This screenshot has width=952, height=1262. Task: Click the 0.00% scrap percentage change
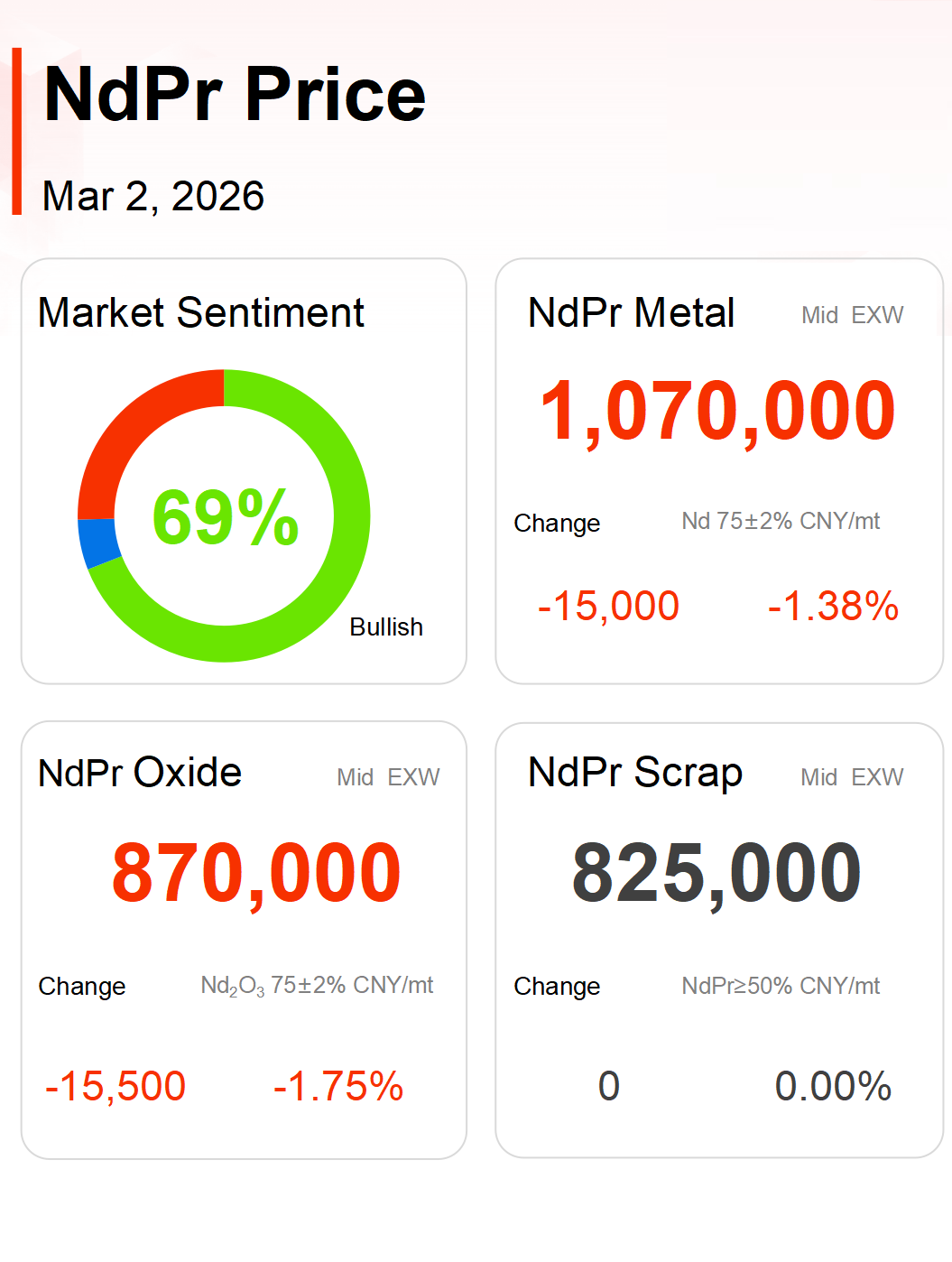click(833, 1086)
